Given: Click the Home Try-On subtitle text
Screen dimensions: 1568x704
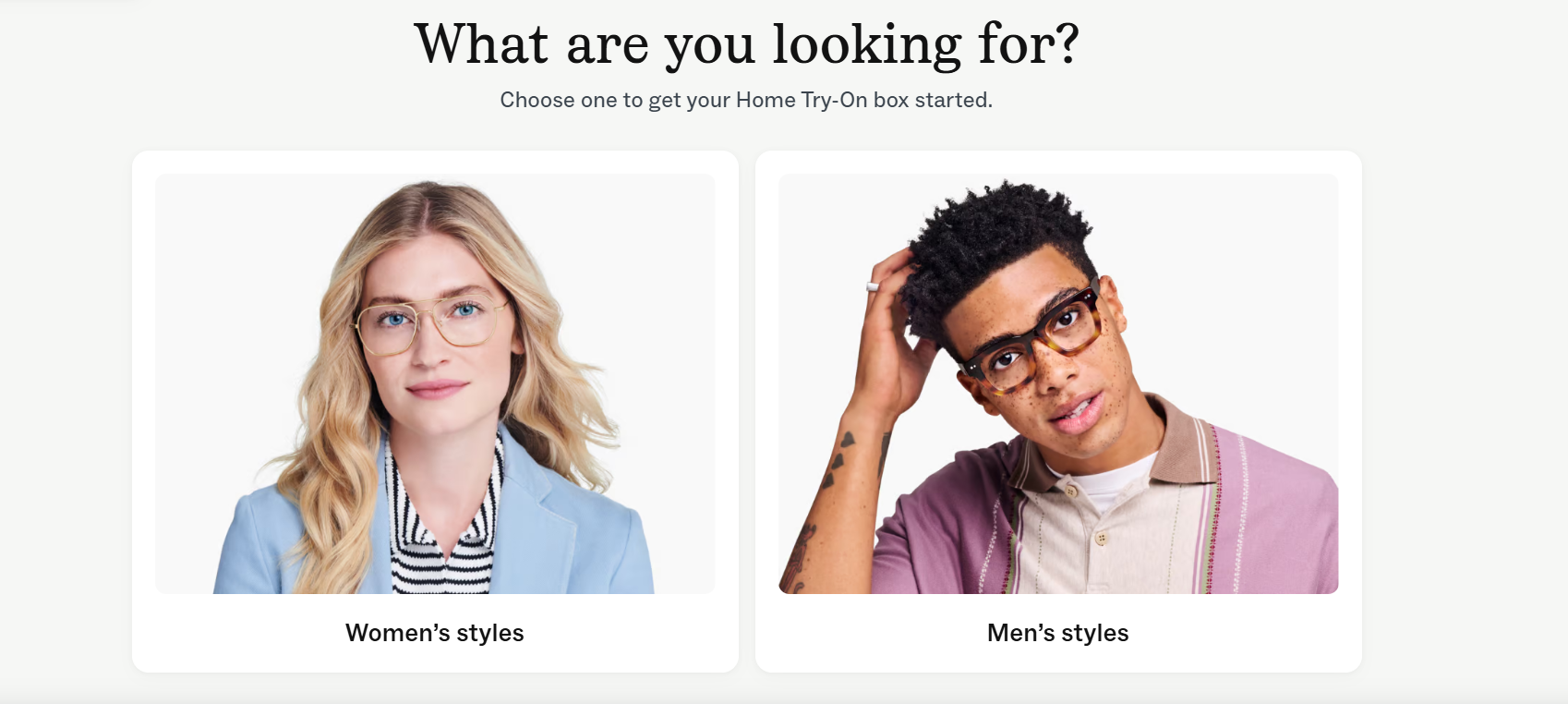Looking at the screenshot, I should [746, 100].
